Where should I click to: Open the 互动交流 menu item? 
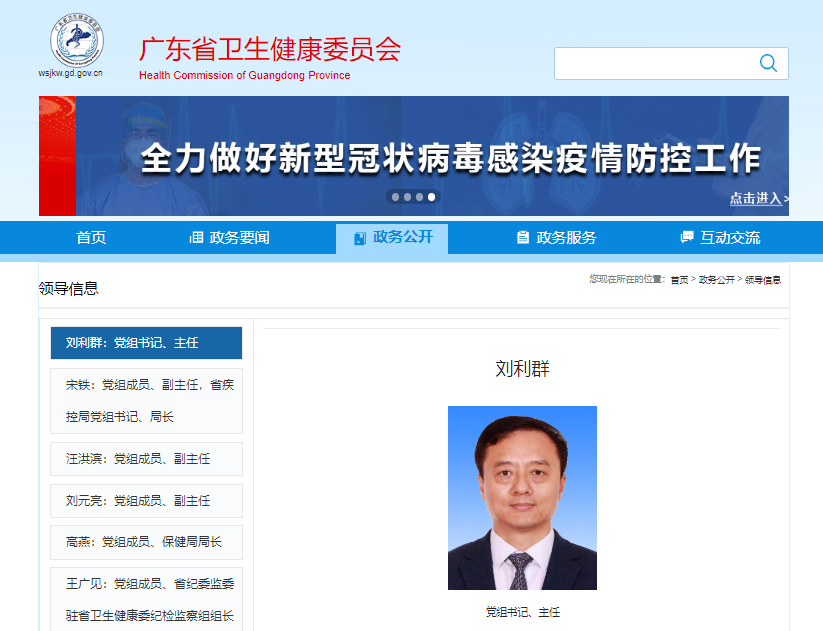[720, 237]
